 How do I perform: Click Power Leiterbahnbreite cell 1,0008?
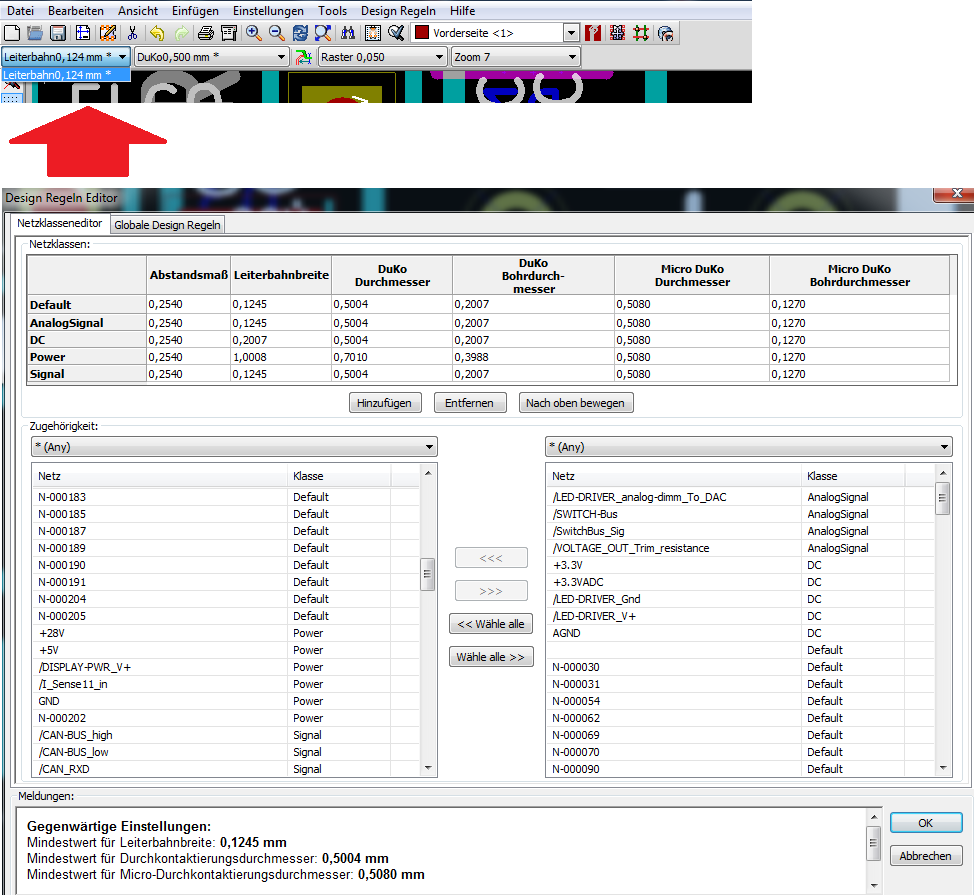[x=281, y=357]
